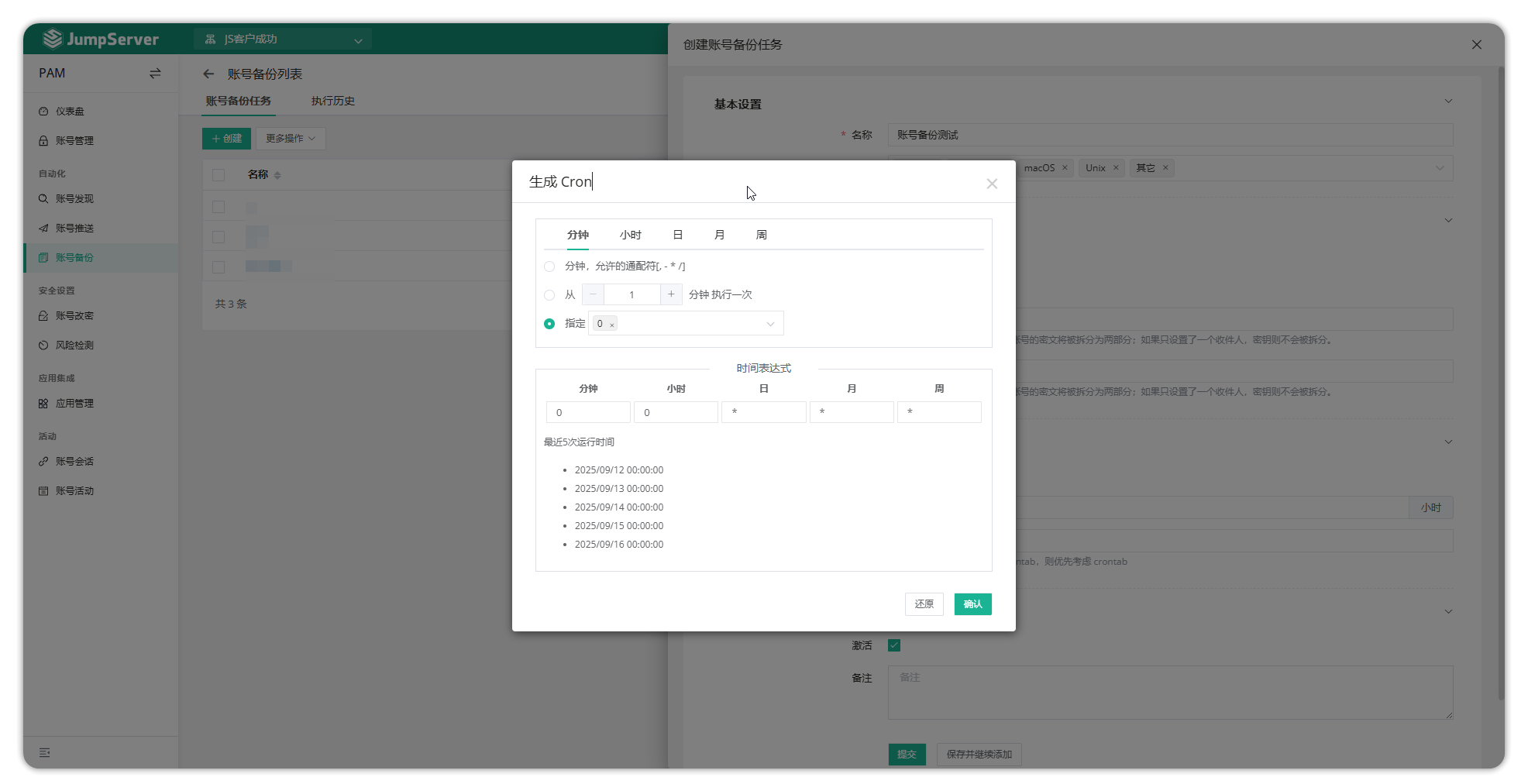
Task: Toggle the 激活 active checkbox
Action: point(894,645)
